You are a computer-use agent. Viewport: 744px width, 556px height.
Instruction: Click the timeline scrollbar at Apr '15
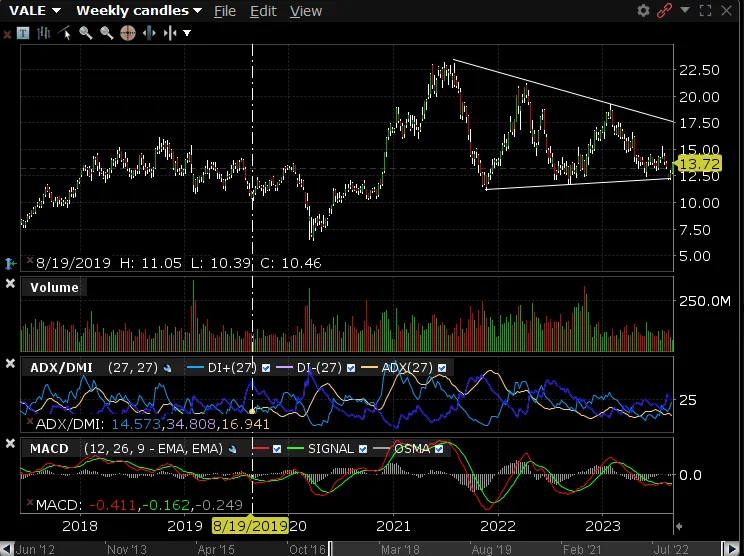[216, 550]
